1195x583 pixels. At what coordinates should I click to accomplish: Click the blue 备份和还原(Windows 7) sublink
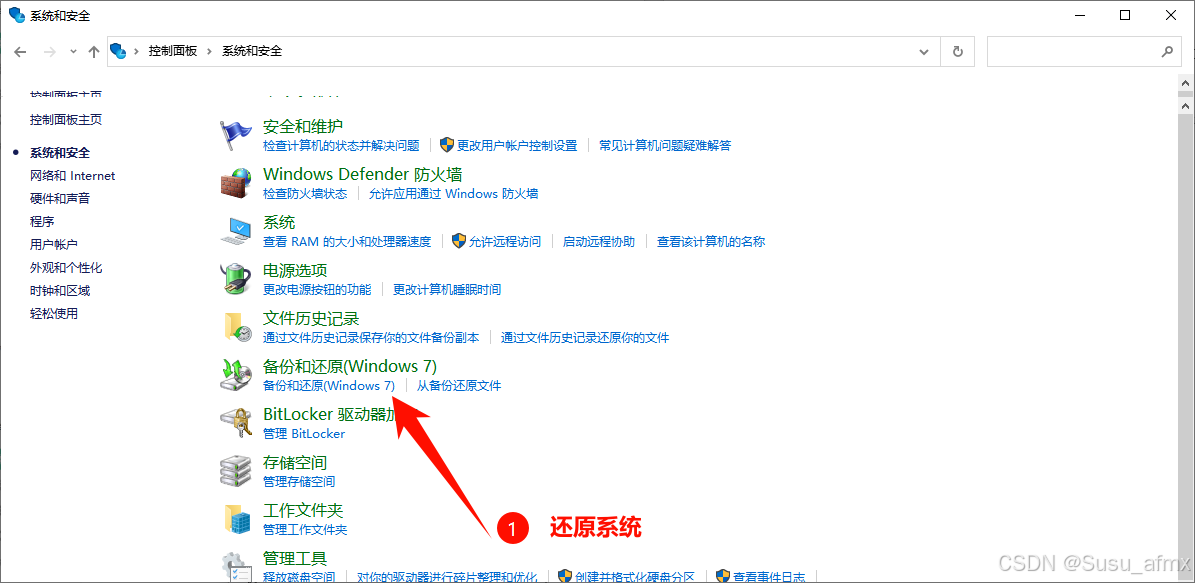(x=329, y=385)
